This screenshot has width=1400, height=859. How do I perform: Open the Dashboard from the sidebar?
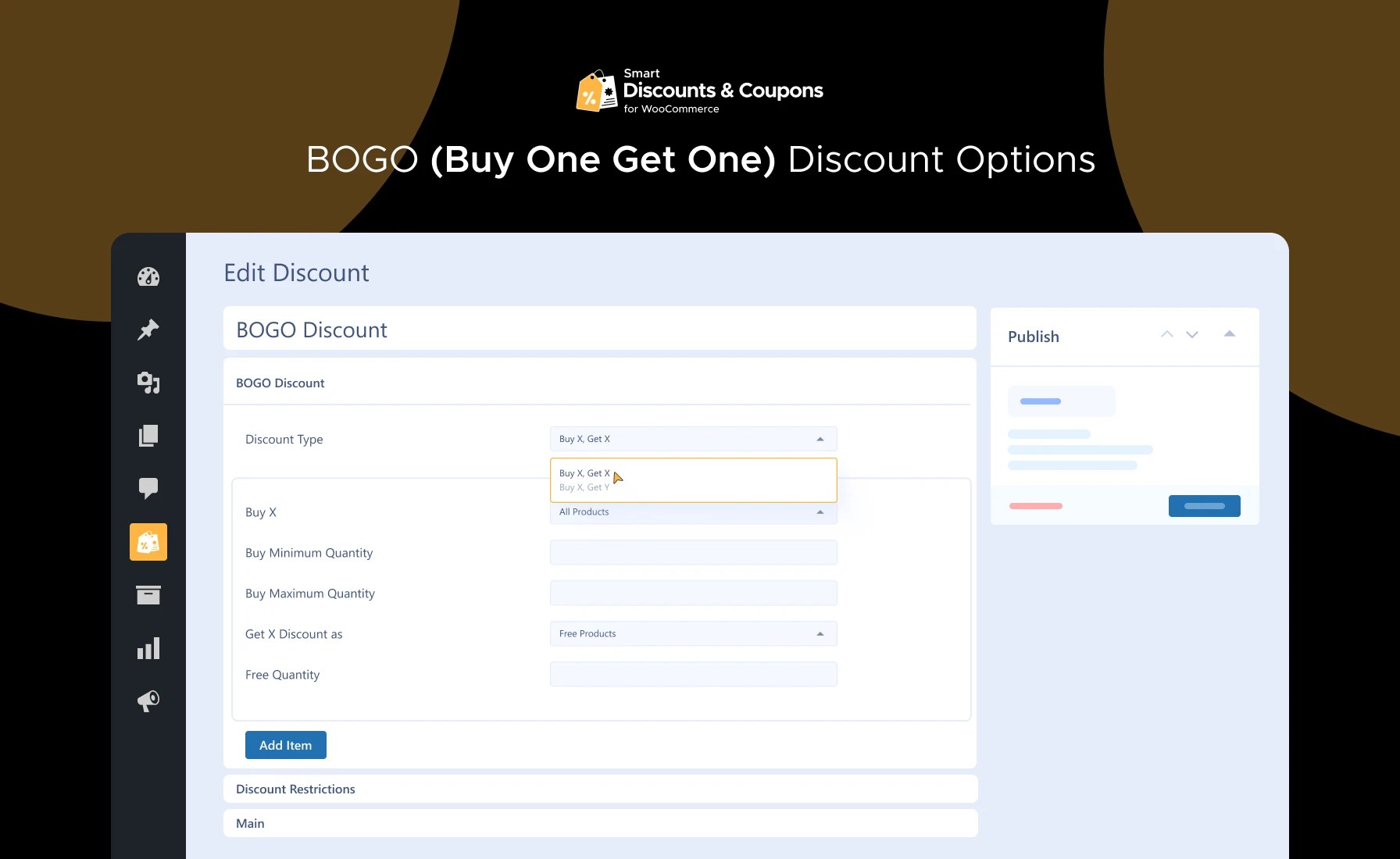(148, 276)
